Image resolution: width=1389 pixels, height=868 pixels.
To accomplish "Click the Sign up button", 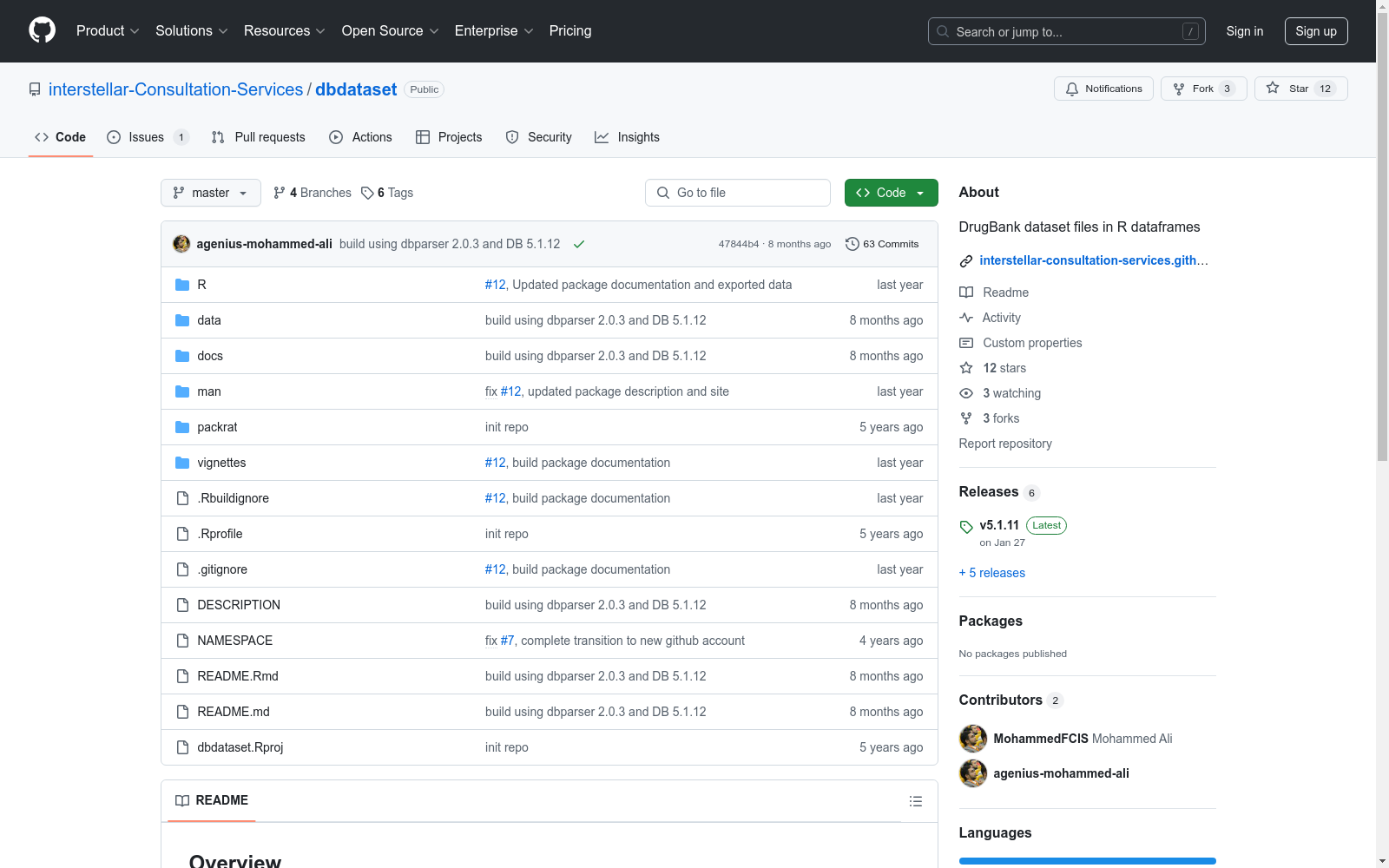I will coord(1315,31).
